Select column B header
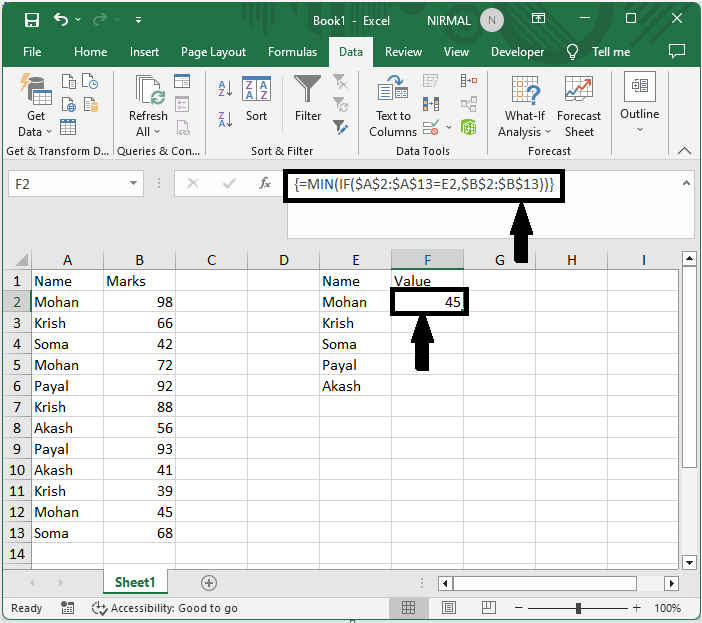This screenshot has height=623, width=702. 139,260
